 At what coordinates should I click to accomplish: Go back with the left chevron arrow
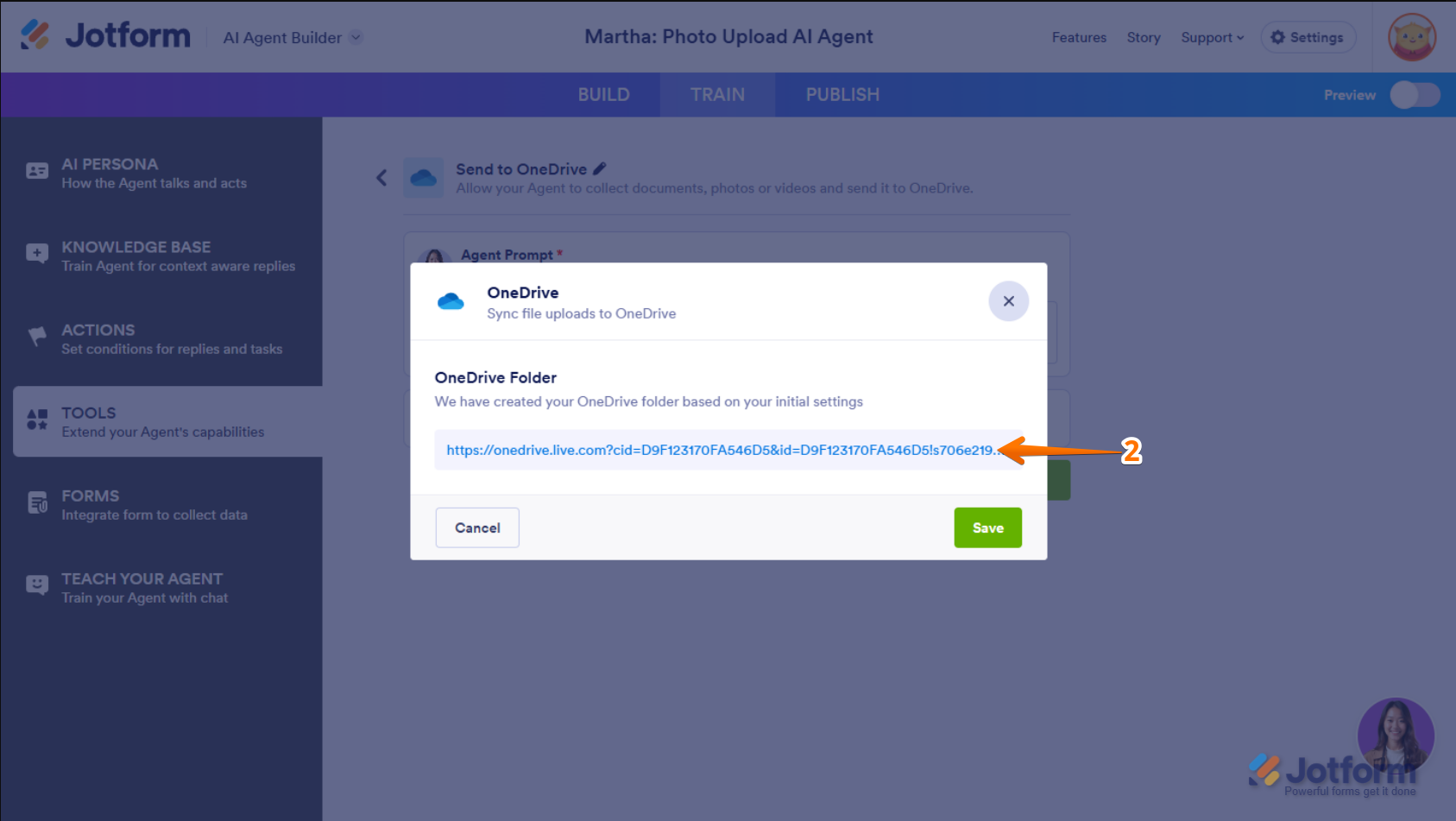click(381, 178)
